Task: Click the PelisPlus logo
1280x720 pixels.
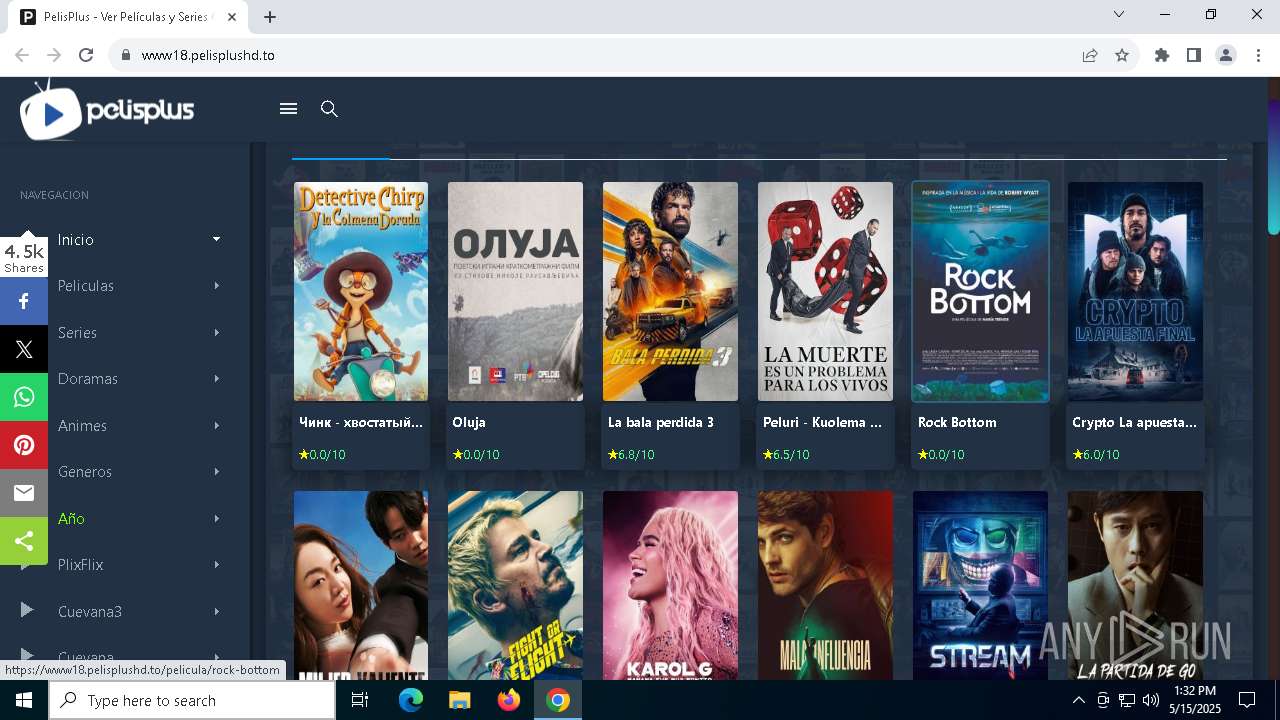Action: pos(107,110)
